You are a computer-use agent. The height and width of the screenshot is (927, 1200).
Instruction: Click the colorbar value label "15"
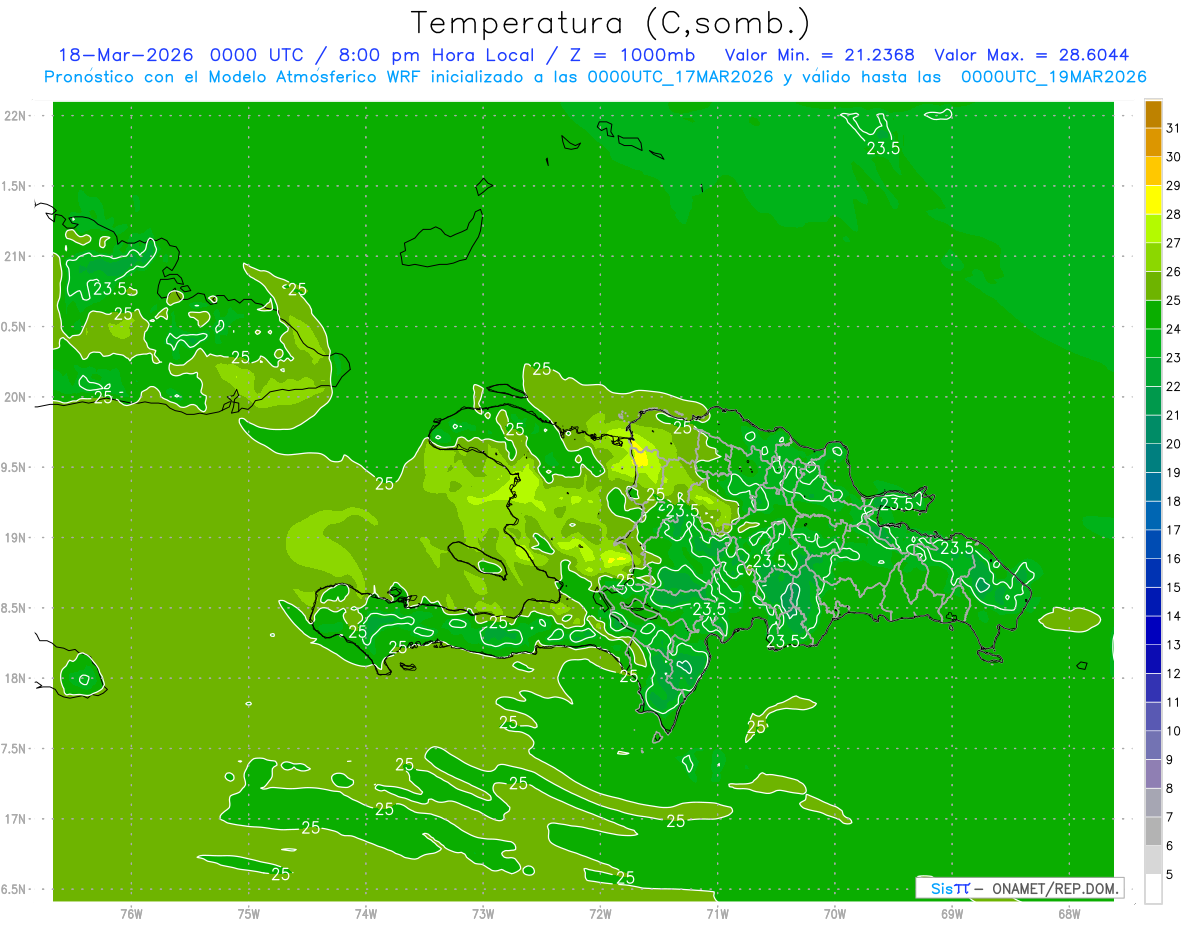click(1173, 587)
